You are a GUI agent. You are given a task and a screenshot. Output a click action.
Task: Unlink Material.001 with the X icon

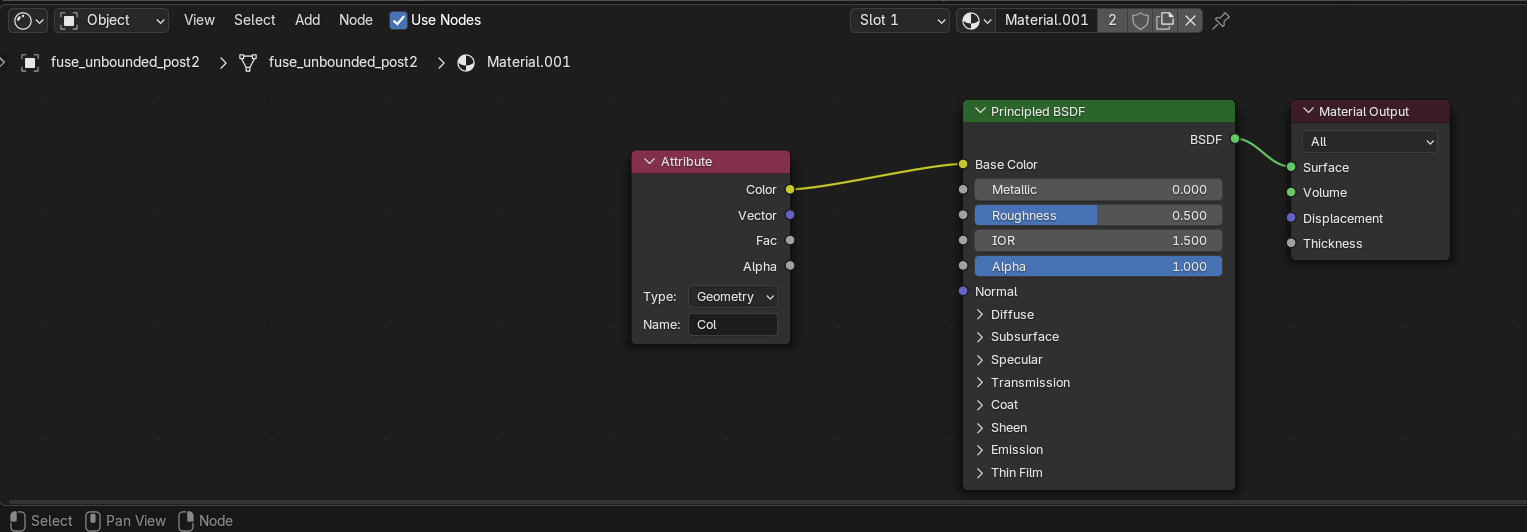coord(1190,20)
